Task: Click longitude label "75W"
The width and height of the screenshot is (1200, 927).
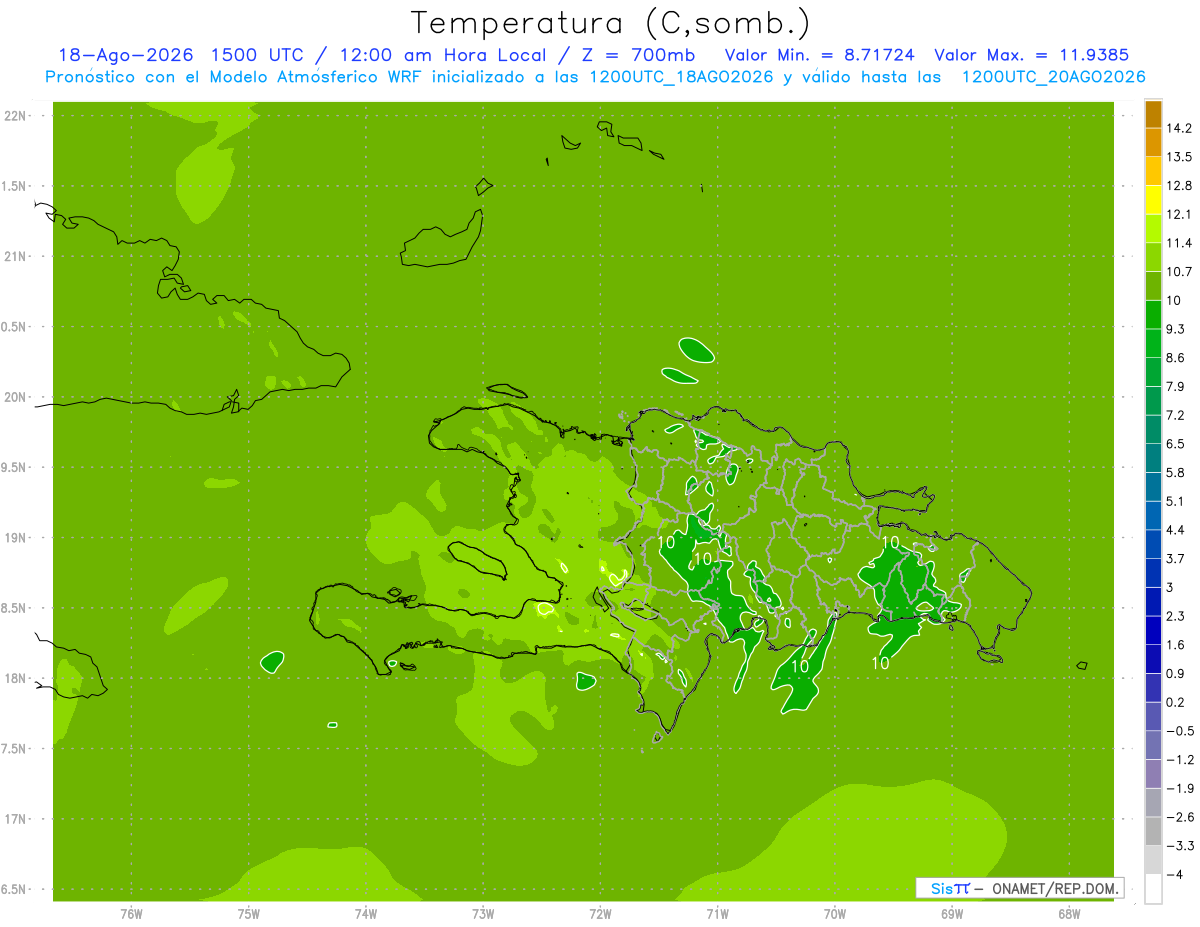Action: tap(249, 914)
